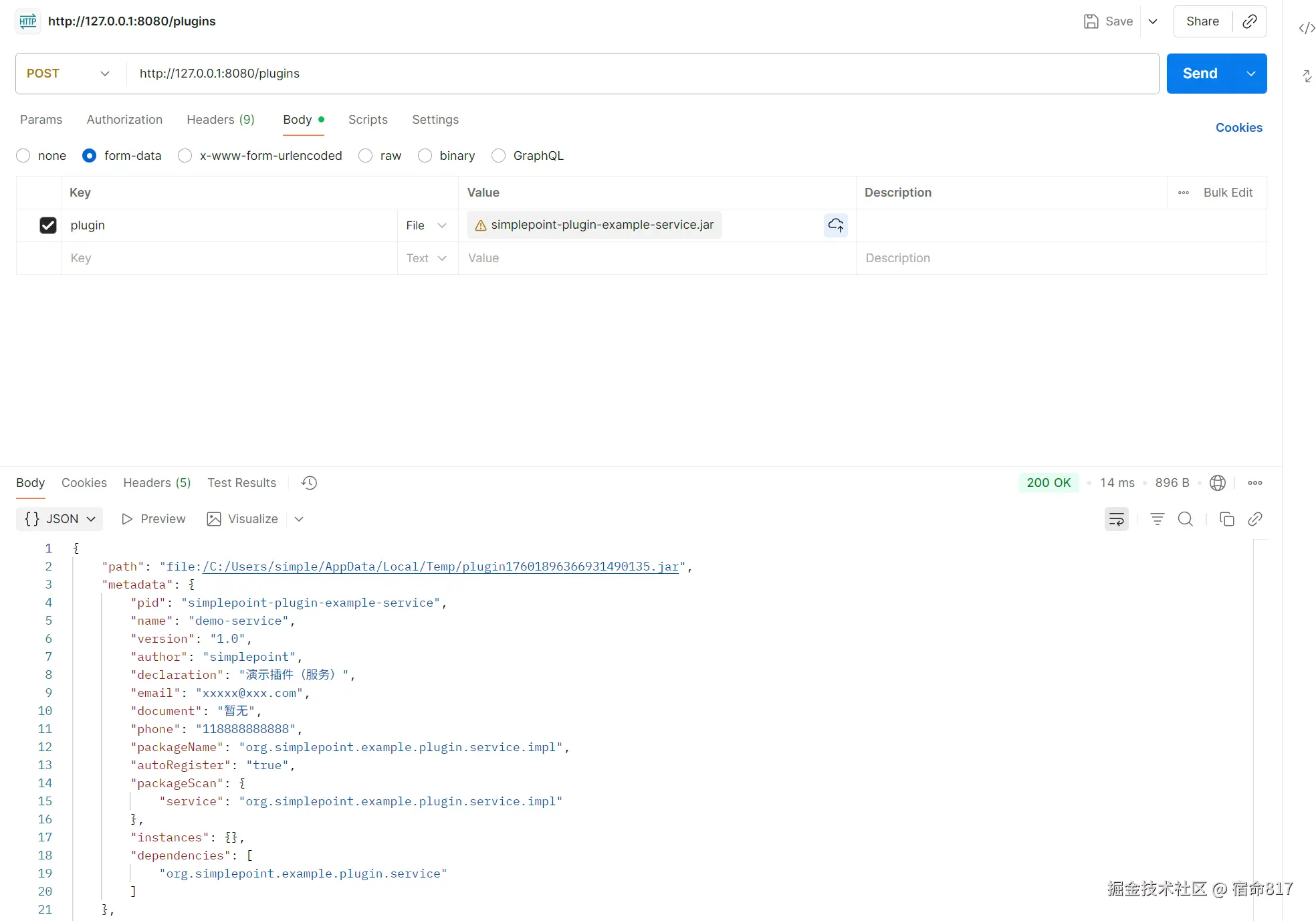This screenshot has width=1316, height=921.
Task: Click the code snippet icon in right sidebar
Action: pyautogui.click(x=1307, y=28)
